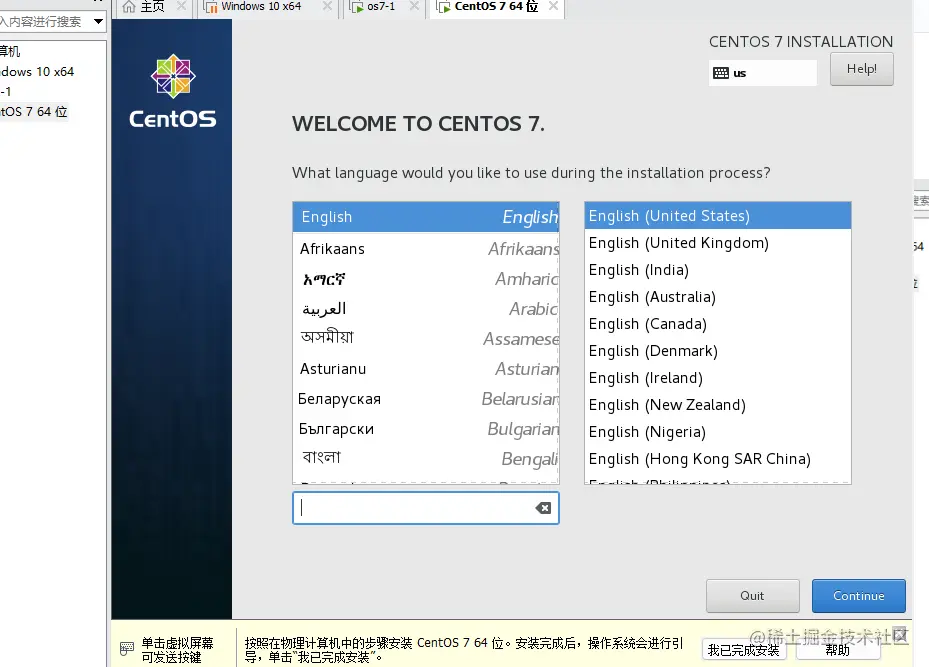Screen dimensions: 929x667
Task: Open the library search dropdown arrow
Action: pos(98,21)
